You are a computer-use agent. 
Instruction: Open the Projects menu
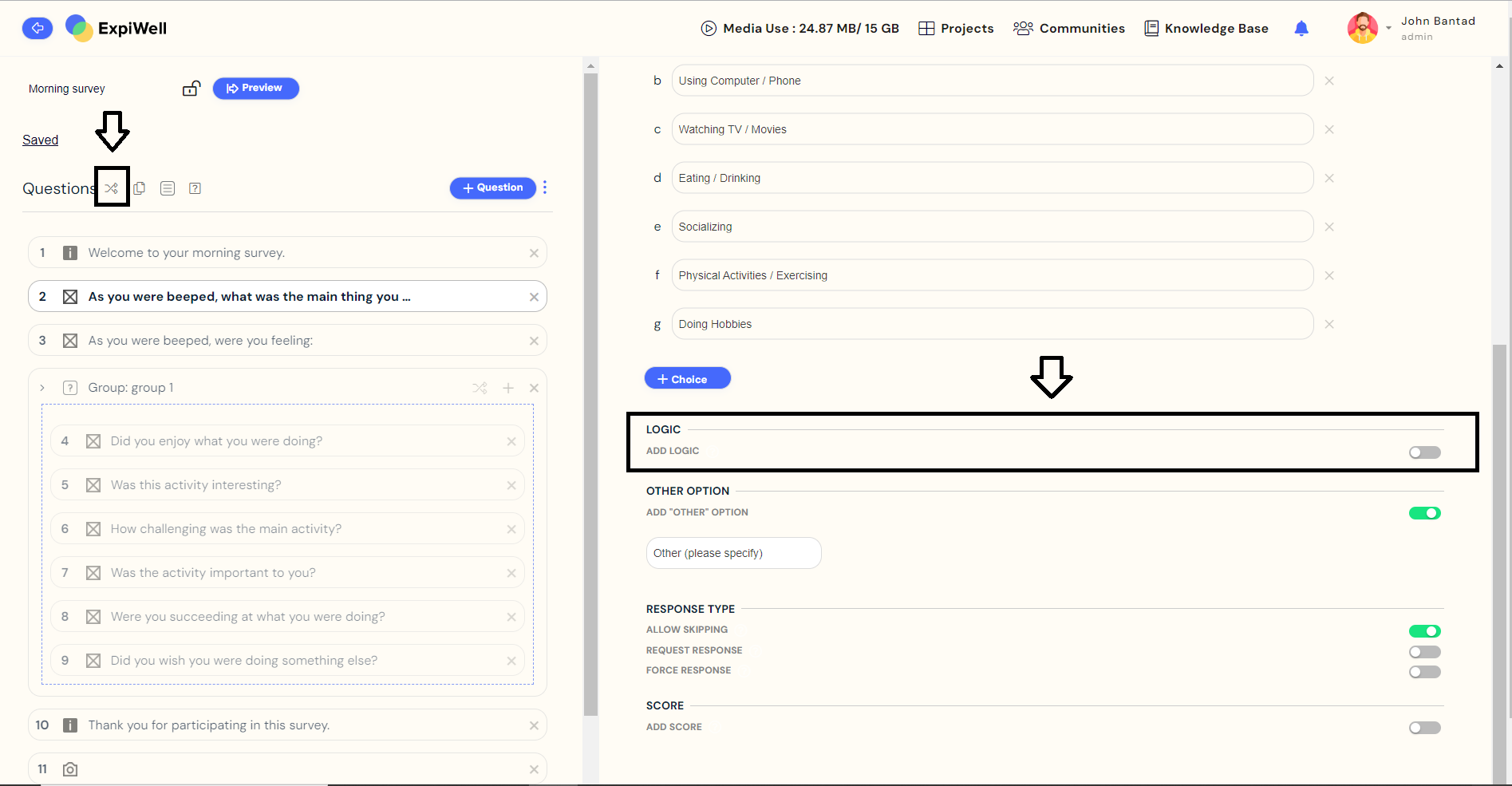pyautogui.click(x=956, y=29)
